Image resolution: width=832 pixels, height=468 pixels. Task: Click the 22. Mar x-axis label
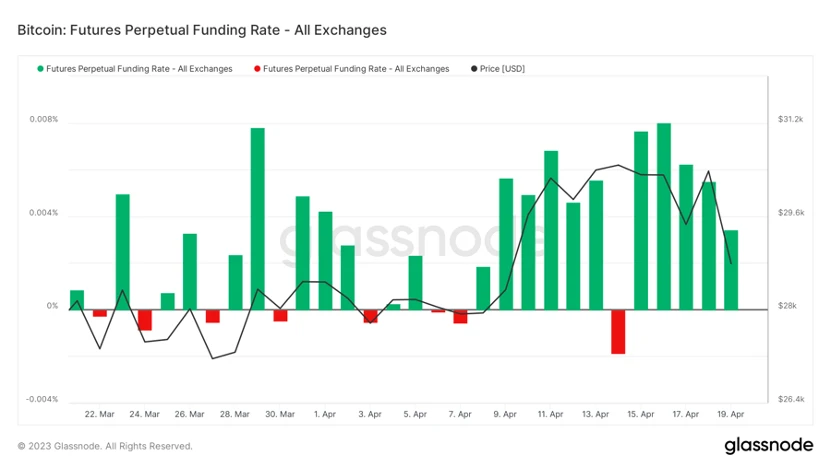tap(99, 414)
